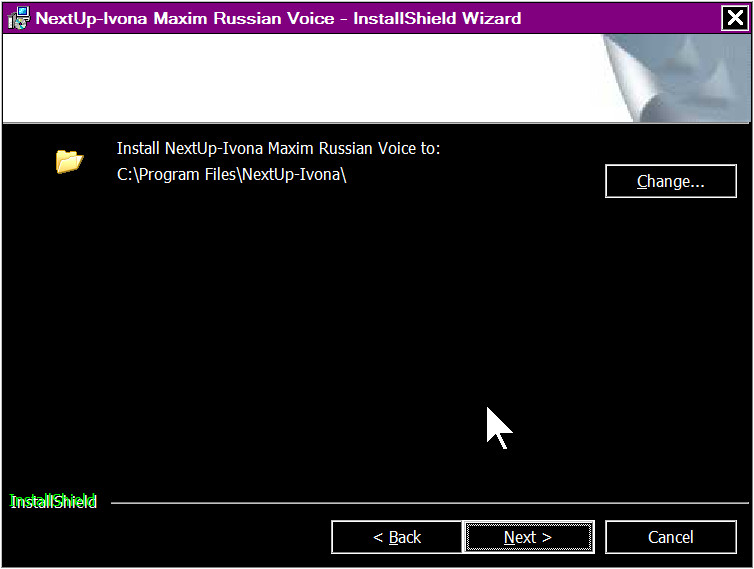754x569 pixels.
Task: Click the window title text
Action: click(x=278, y=18)
